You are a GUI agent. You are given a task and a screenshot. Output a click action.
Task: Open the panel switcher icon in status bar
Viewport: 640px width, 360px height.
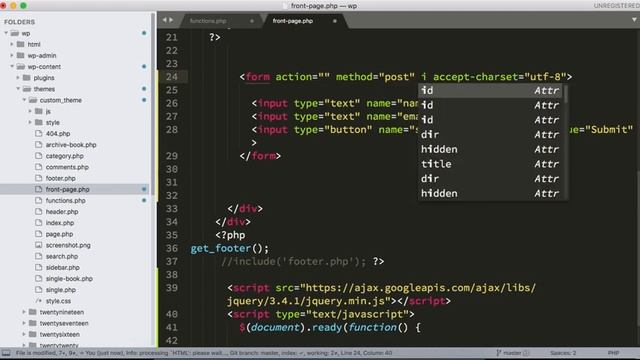[x=6, y=353]
